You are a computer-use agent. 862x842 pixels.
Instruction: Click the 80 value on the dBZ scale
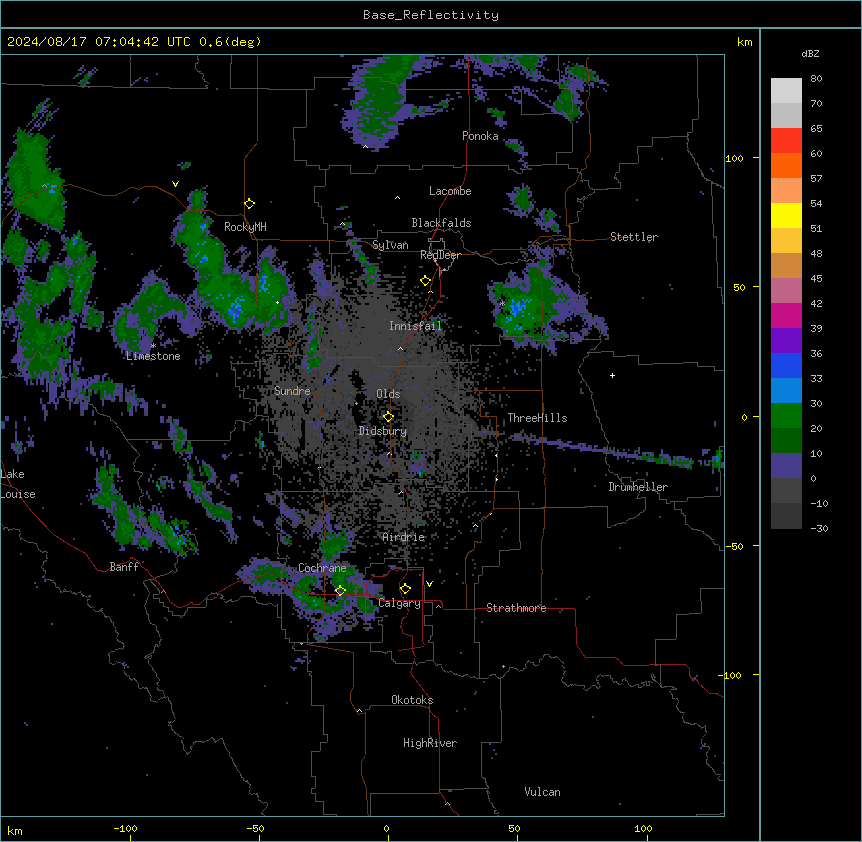(816, 79)
